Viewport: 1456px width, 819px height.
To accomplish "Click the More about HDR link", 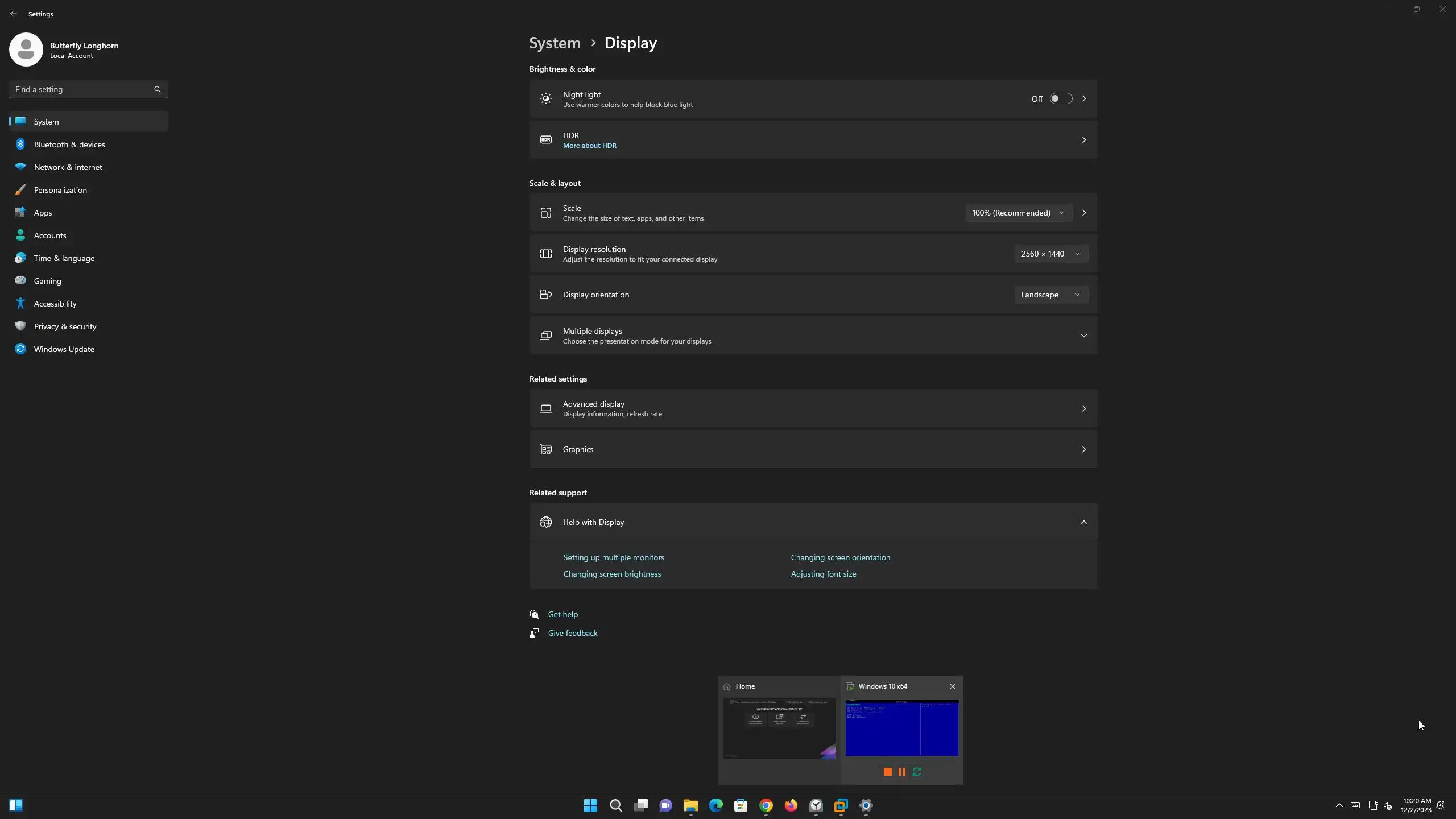I will (x=589, y=146).
